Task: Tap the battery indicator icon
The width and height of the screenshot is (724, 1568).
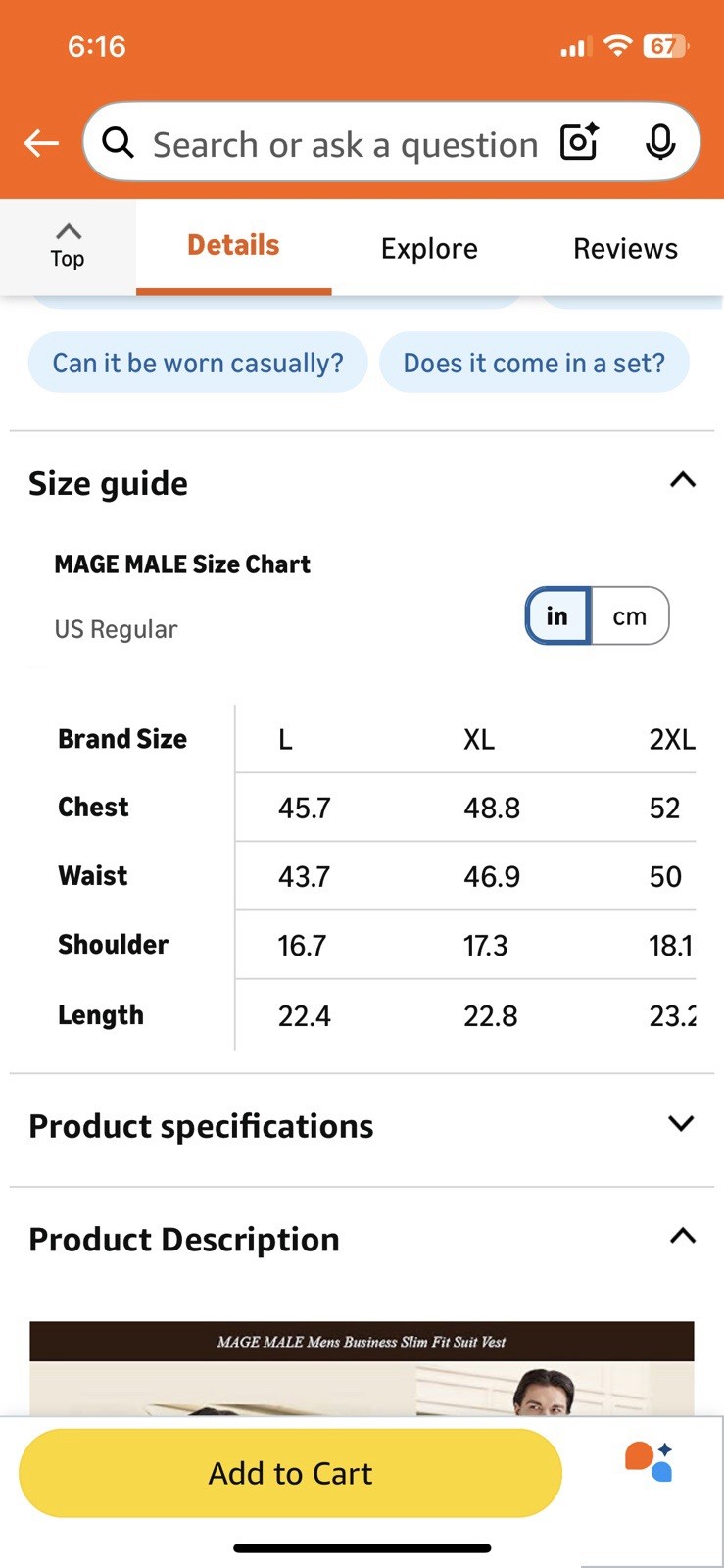Action: (x=665, y=46)
